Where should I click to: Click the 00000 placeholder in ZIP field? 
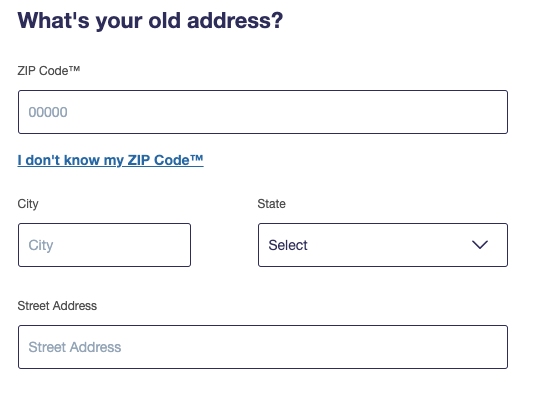(48, 112)
